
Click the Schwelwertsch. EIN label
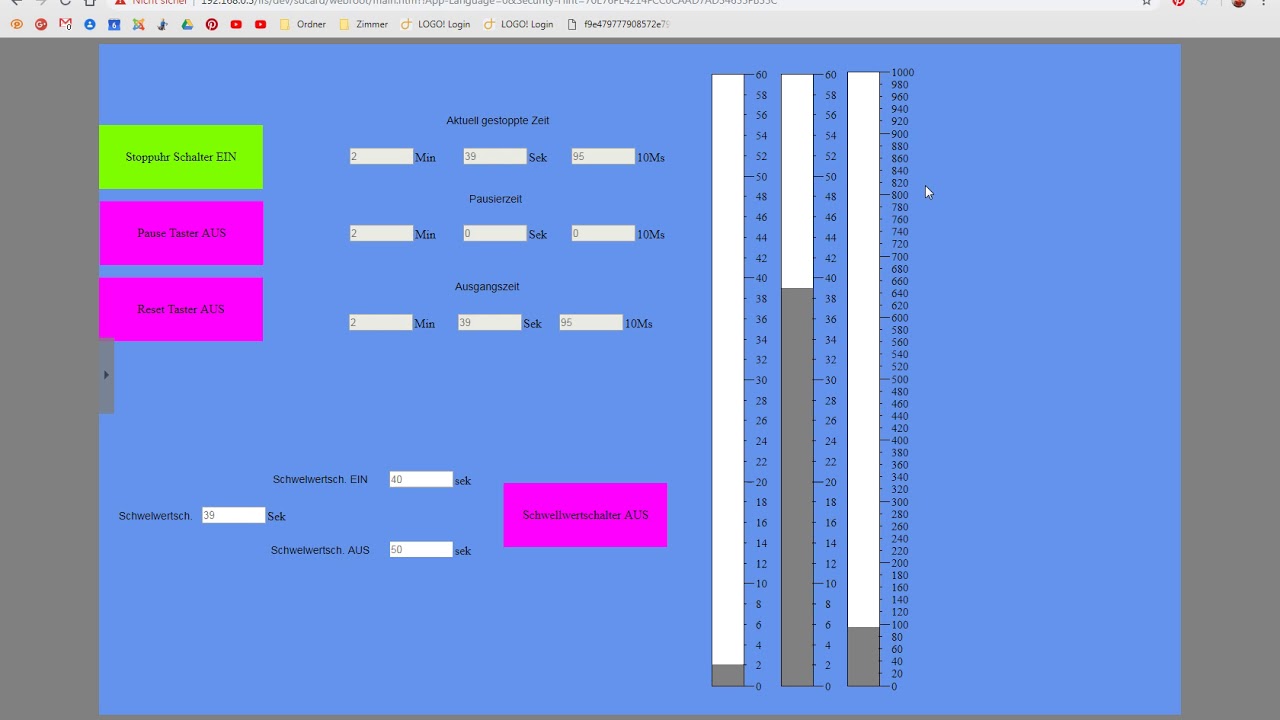point(320,480)
